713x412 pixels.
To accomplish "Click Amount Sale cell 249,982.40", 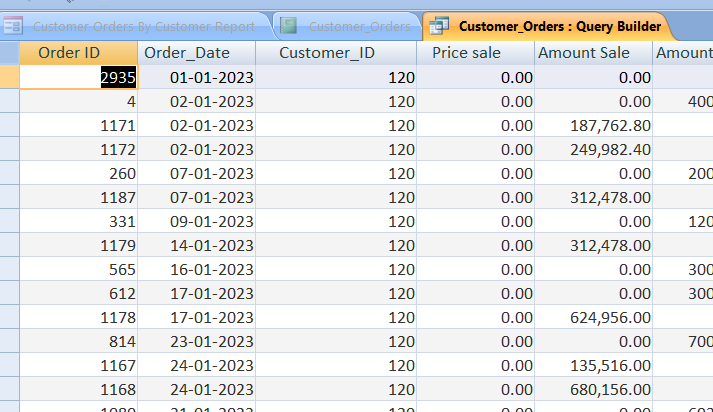I will [x=593, y=150].
